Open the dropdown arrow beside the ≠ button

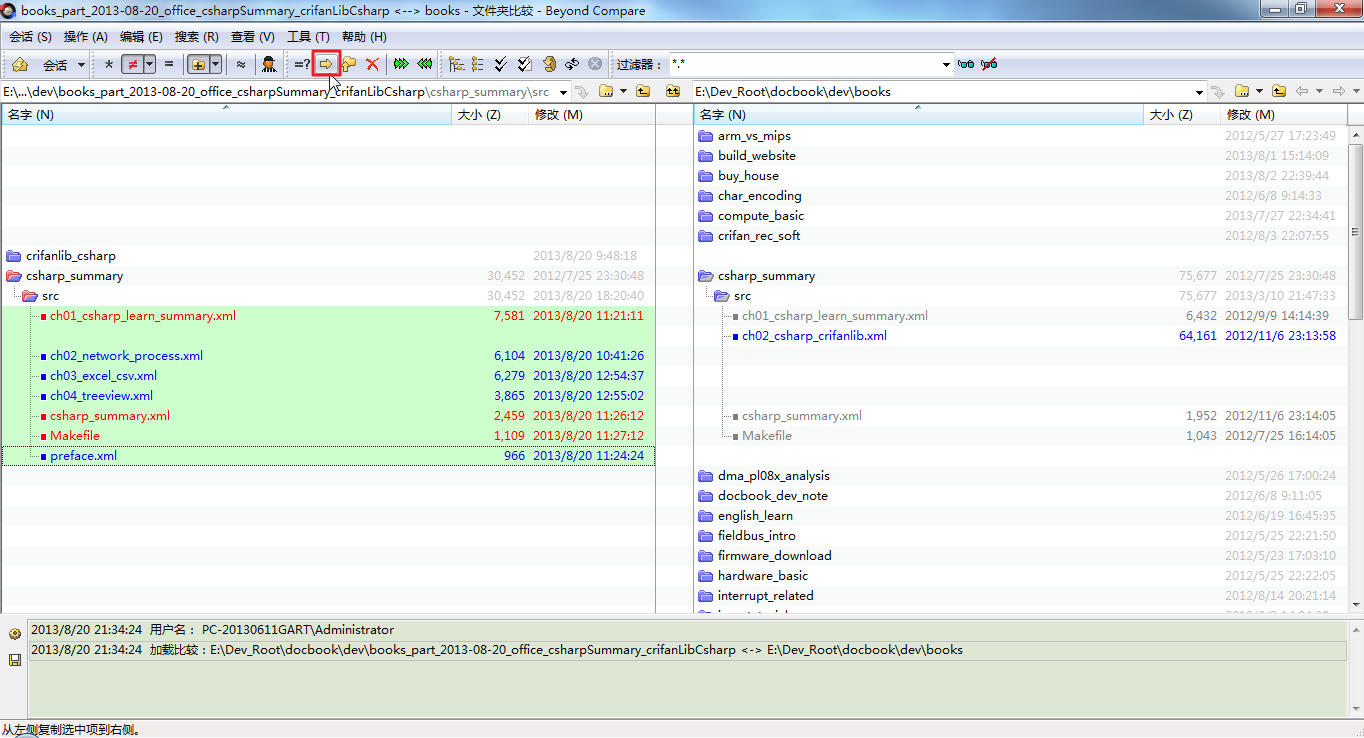tap(149, 65)
